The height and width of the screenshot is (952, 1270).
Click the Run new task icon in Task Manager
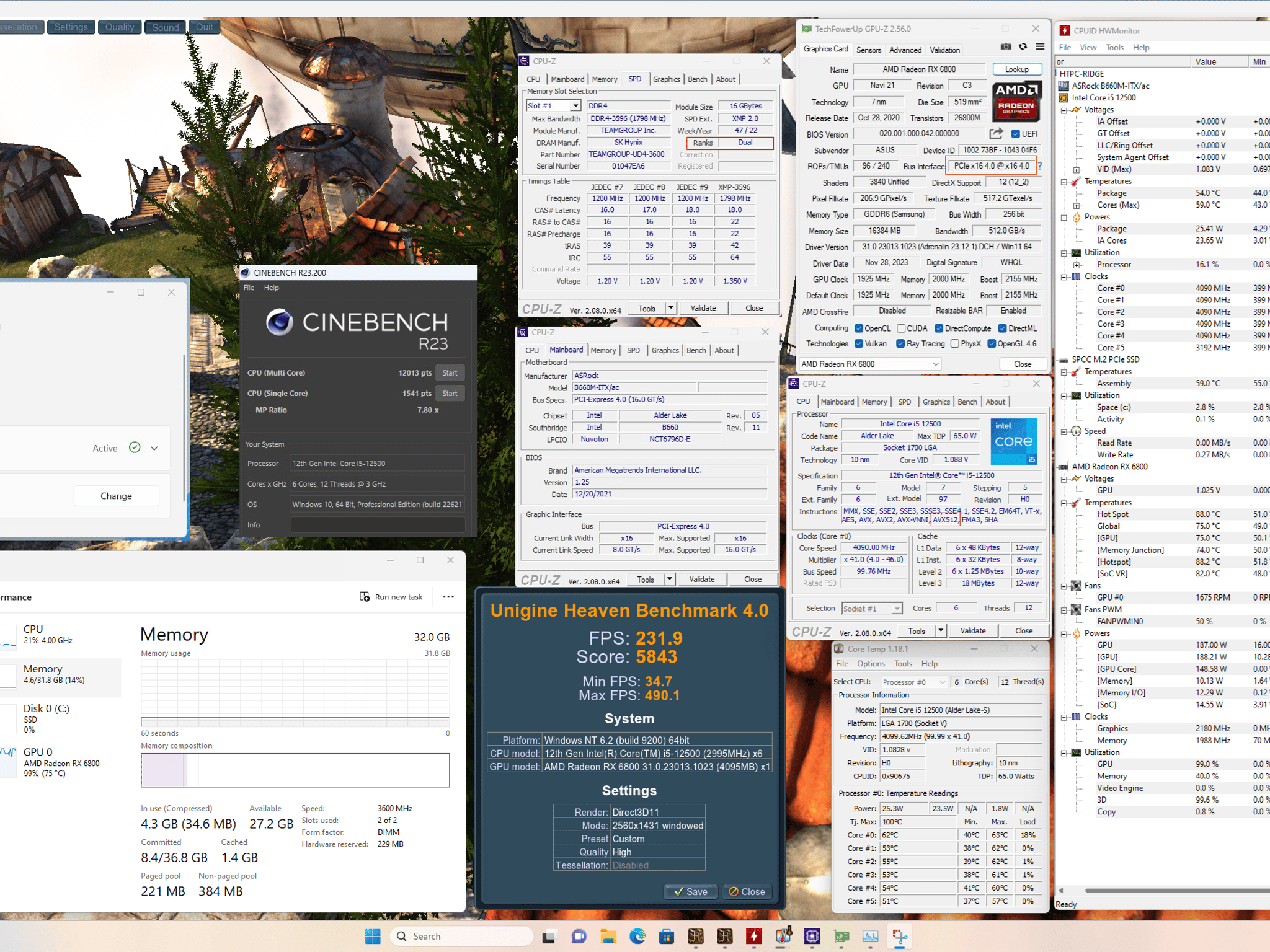click(x=364, y=596)
